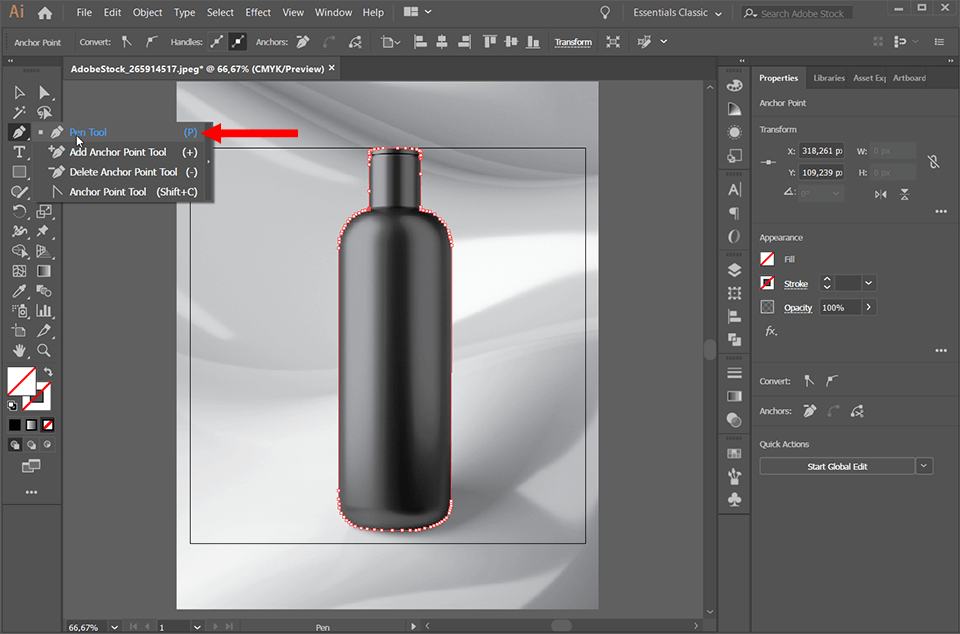The width and height of the screenshot is (960, 634).
Task: Open Transform options from the control bar
Action: point(573,42)
